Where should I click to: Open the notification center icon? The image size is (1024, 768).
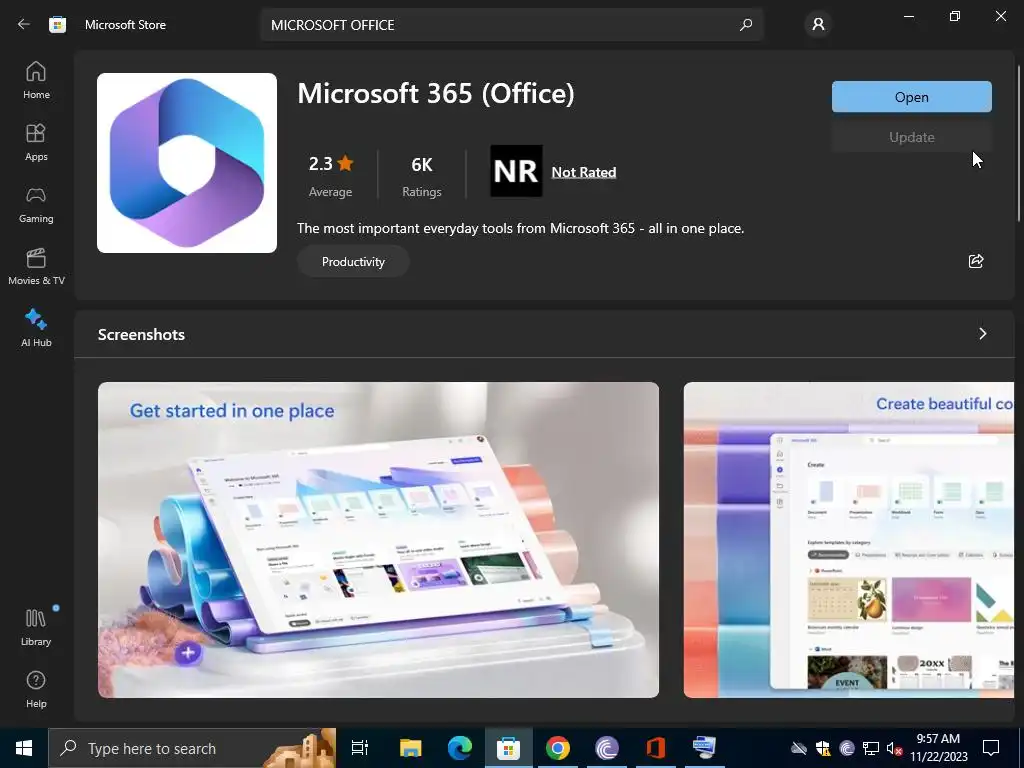pyautogui.click(x=991, y=748)
